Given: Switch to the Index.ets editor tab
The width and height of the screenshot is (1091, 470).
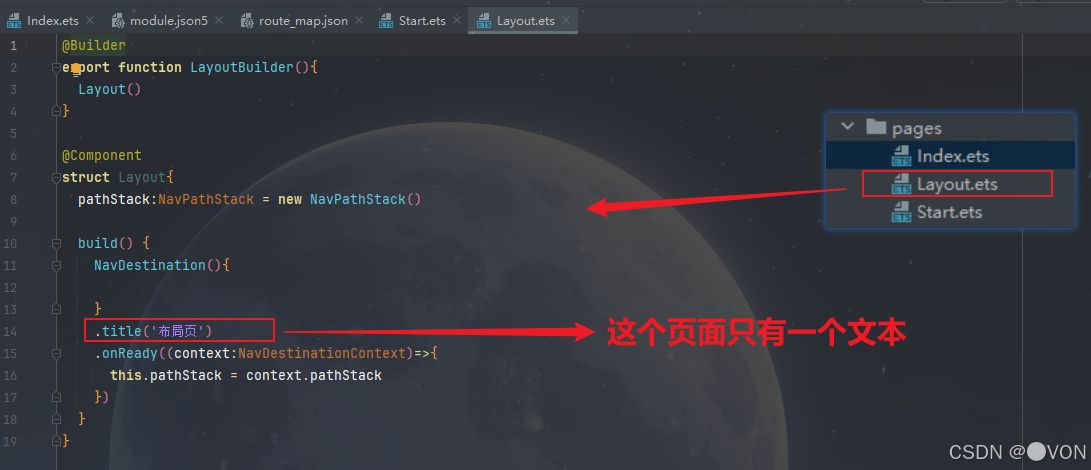Looking at the screenshot, I should pos(52,21).
